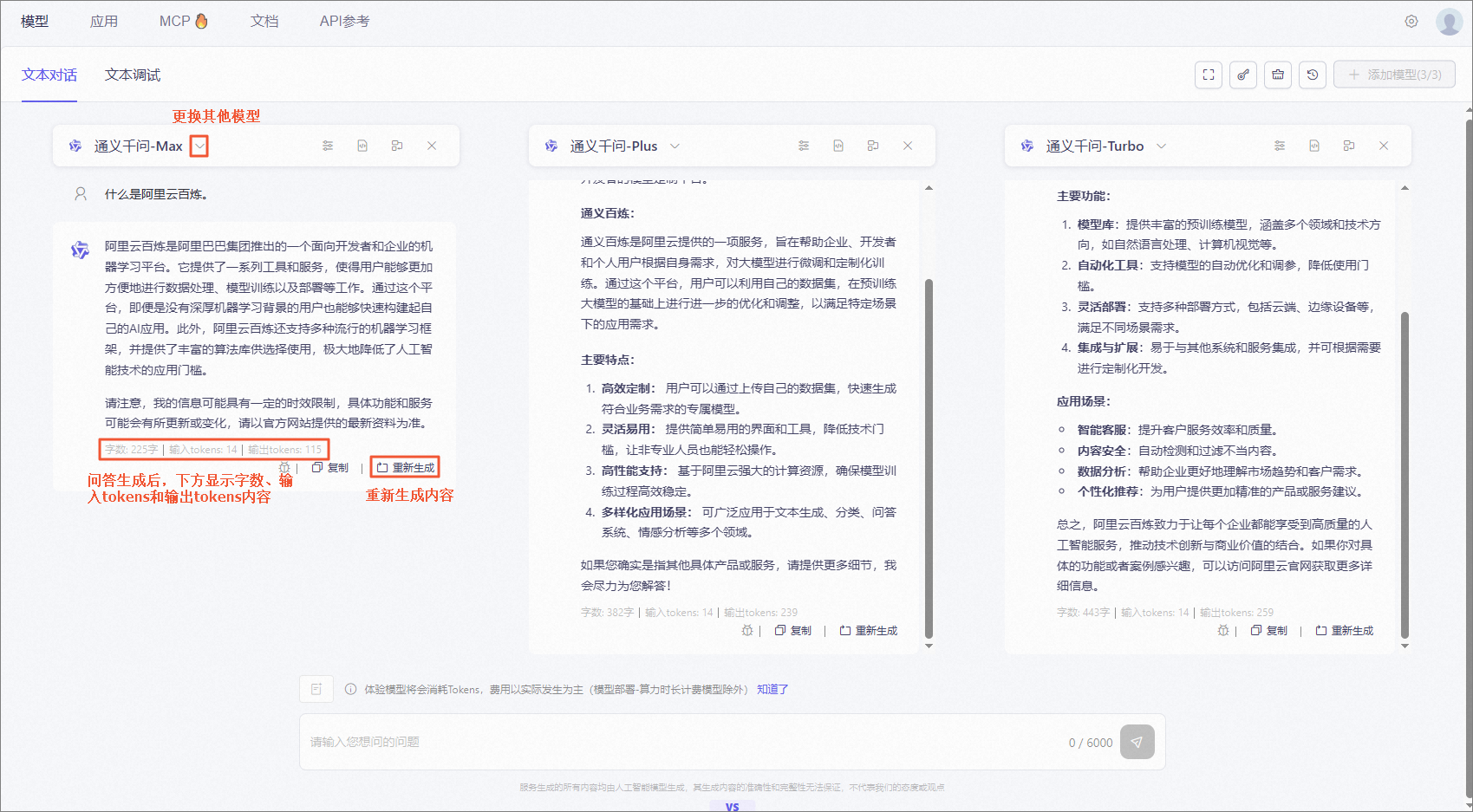Click the '字数: 443字' count text
This screenshot has width=1473, height=812.
tap(1083, 613)
